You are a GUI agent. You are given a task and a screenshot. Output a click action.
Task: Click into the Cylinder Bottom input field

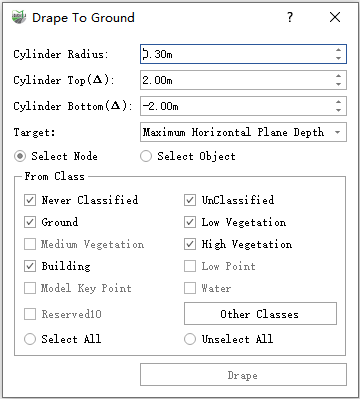pyautogui.click(x=237, y=106)
